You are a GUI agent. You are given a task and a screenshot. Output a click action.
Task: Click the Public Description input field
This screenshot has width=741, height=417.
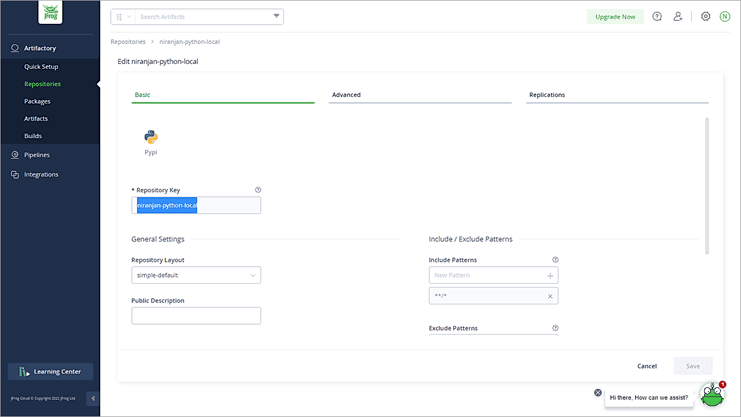click(x=196, y=316)
